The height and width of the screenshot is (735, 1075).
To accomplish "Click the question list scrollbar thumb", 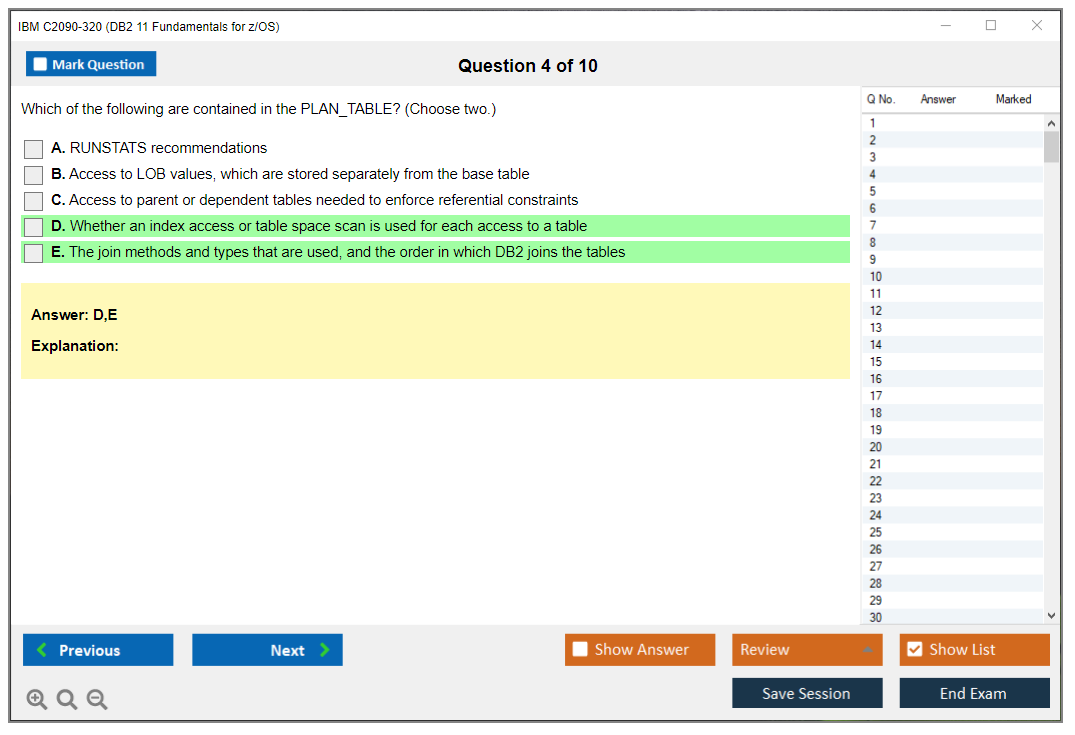I will pyautogui.click(x=1051, y=146).
